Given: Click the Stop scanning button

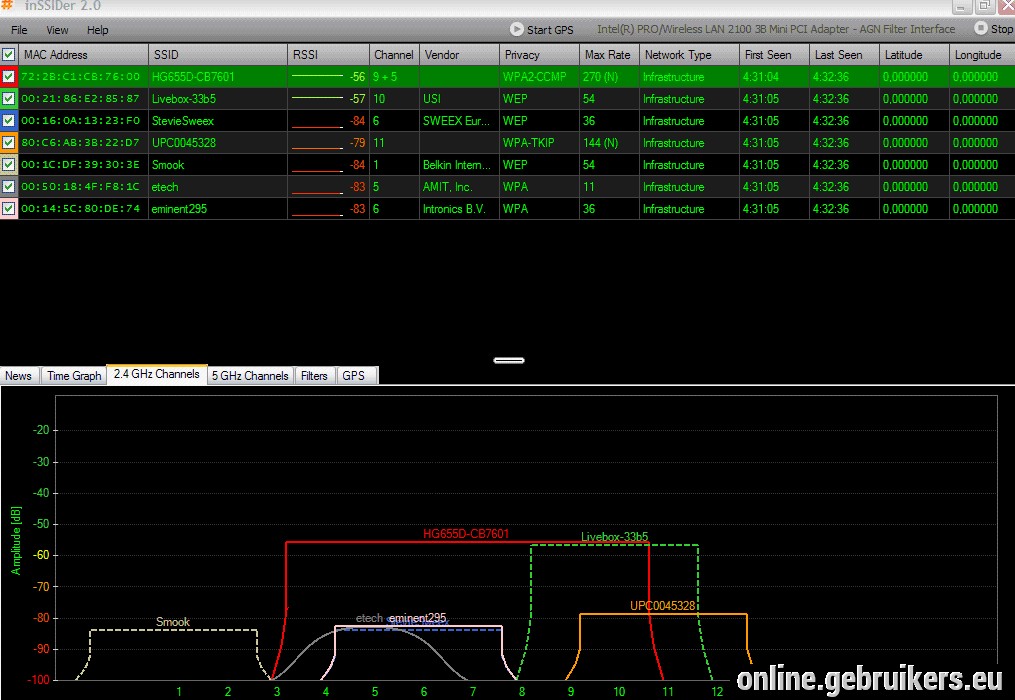Looking at the screenshot, I should tap(994, 29).
